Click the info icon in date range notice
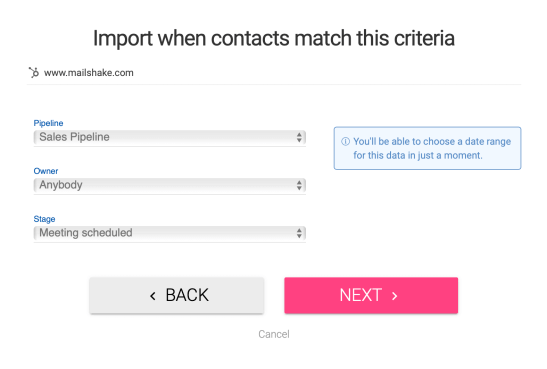The width and height of the screenshot is (547, 369). [x=345, y=142]
